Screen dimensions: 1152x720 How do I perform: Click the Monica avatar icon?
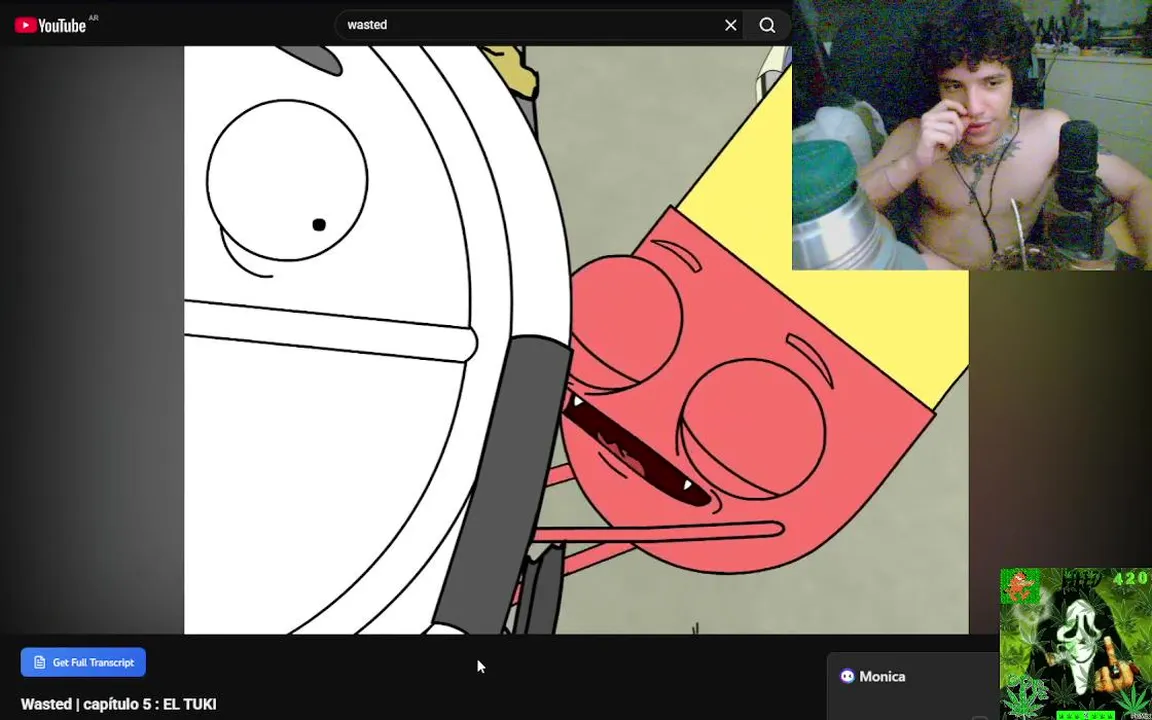click(847, 677)
